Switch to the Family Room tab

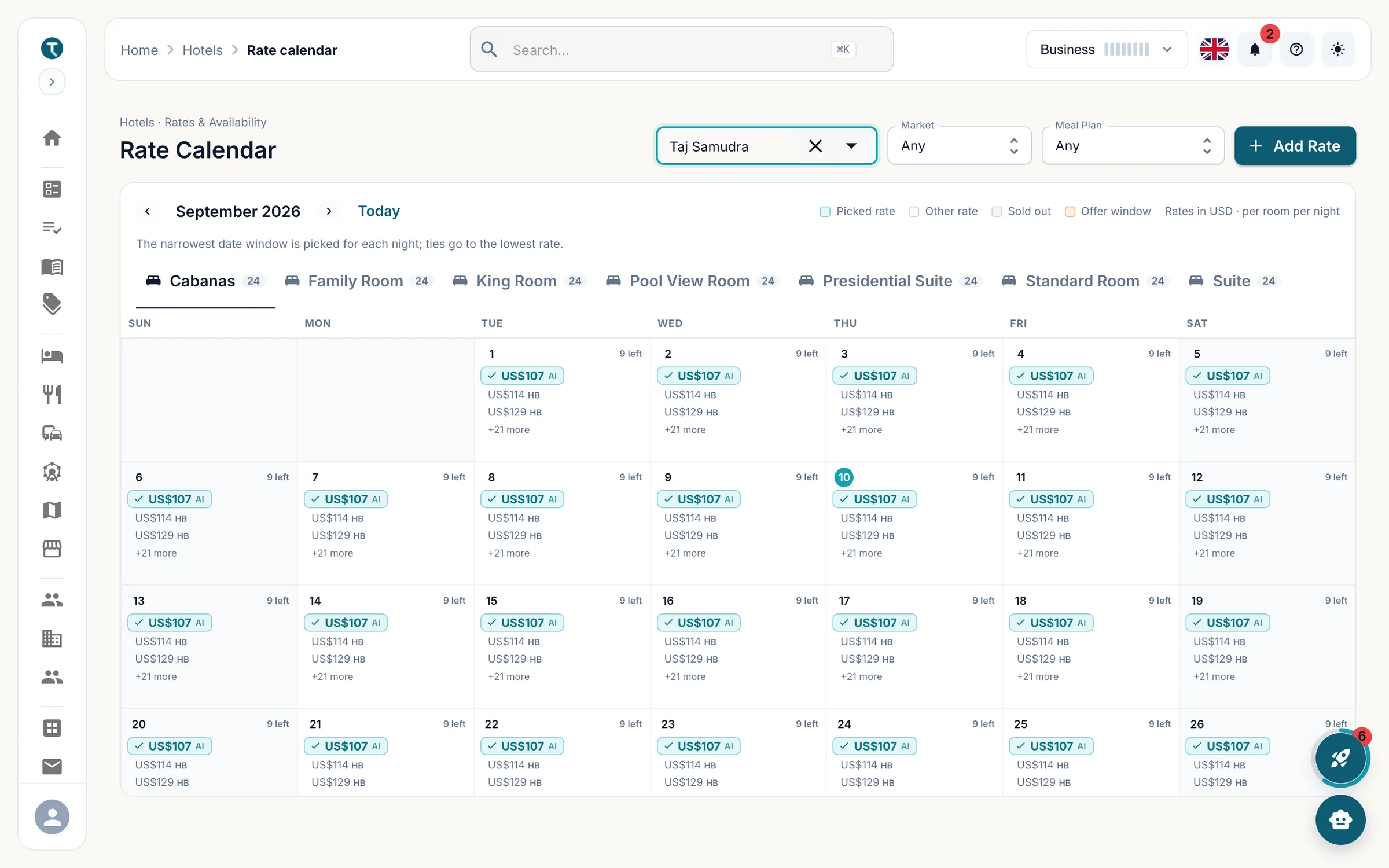pyautogui.click(x=359, y=281)
